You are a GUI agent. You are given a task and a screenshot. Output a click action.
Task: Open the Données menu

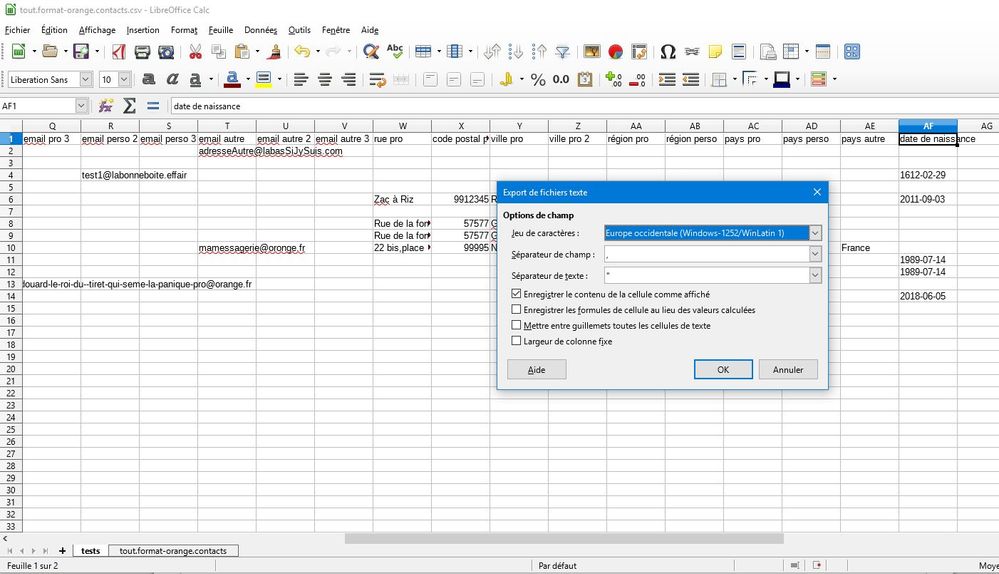click(x=260, y=30)
